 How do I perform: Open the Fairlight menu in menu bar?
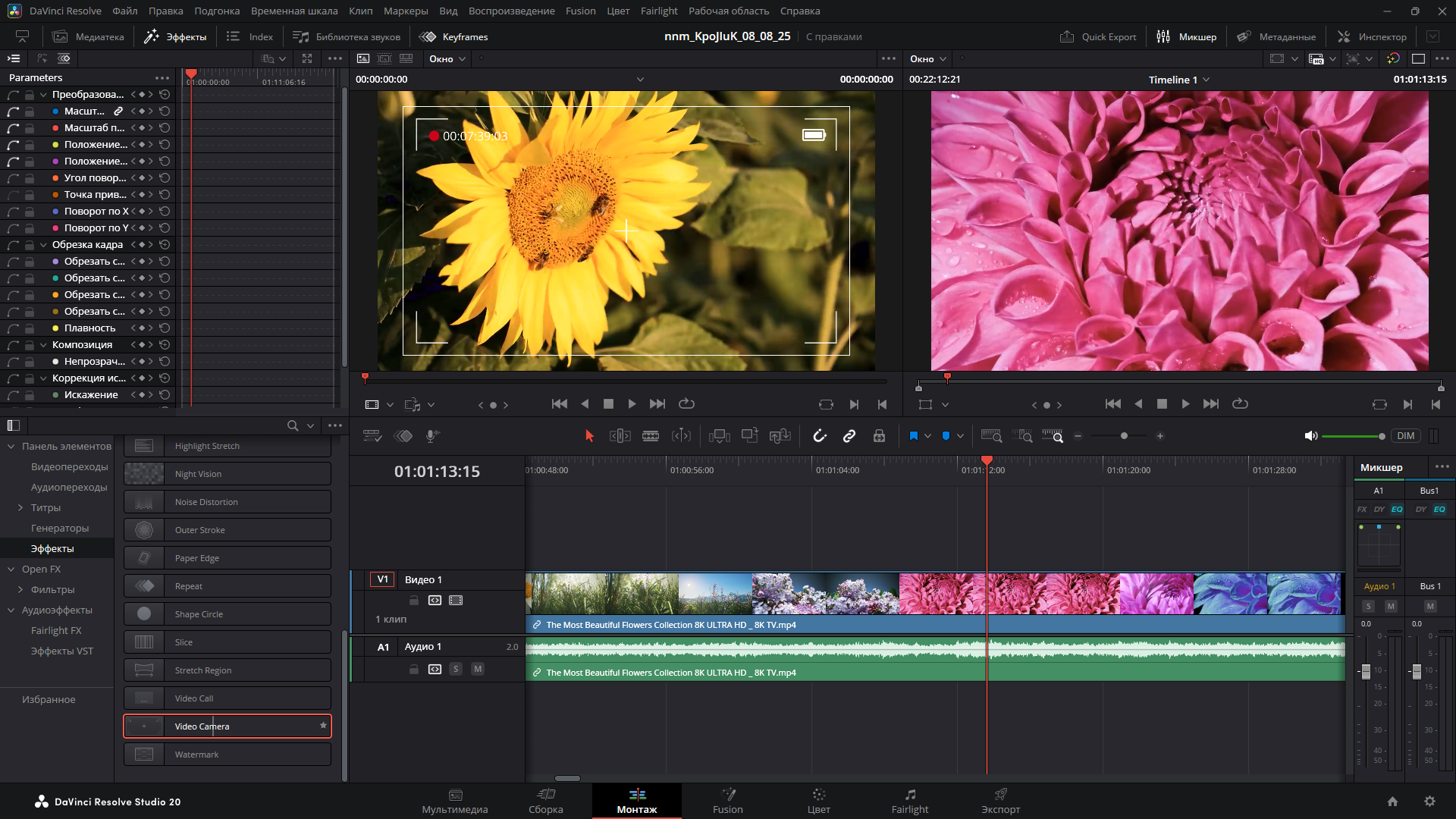click(x=659, y=11)
